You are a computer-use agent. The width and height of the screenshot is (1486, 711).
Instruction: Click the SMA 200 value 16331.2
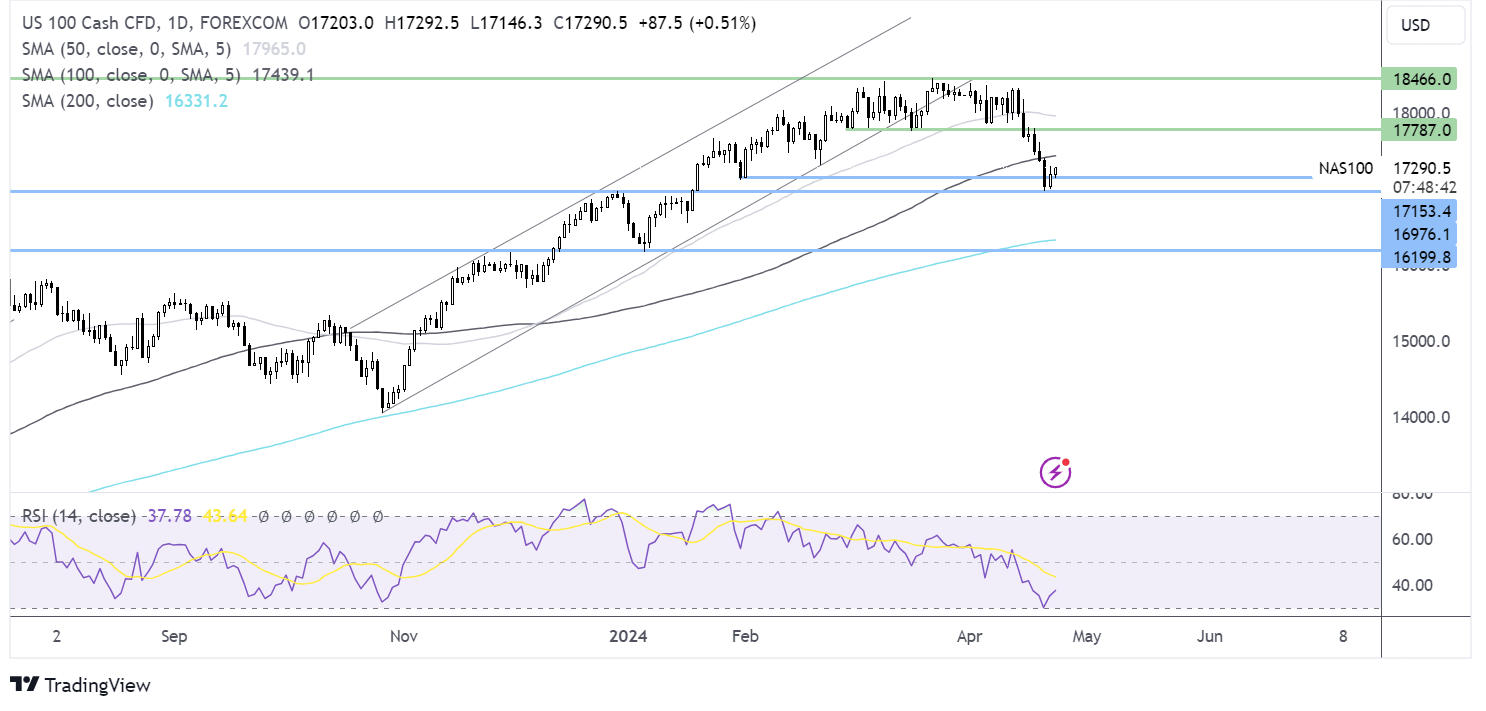point(194,101)
